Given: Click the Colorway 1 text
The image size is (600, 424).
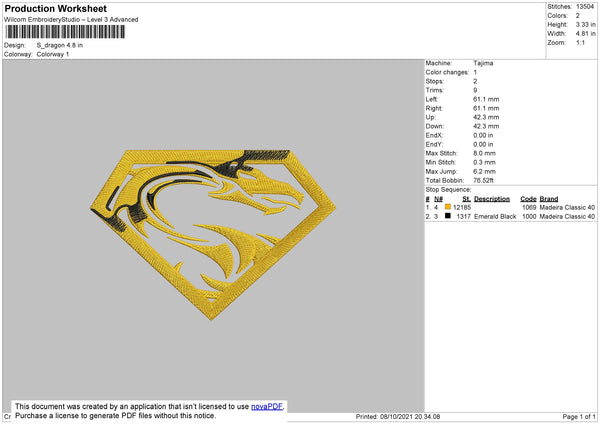Looking at the screenshot, I should pos(53,54).
